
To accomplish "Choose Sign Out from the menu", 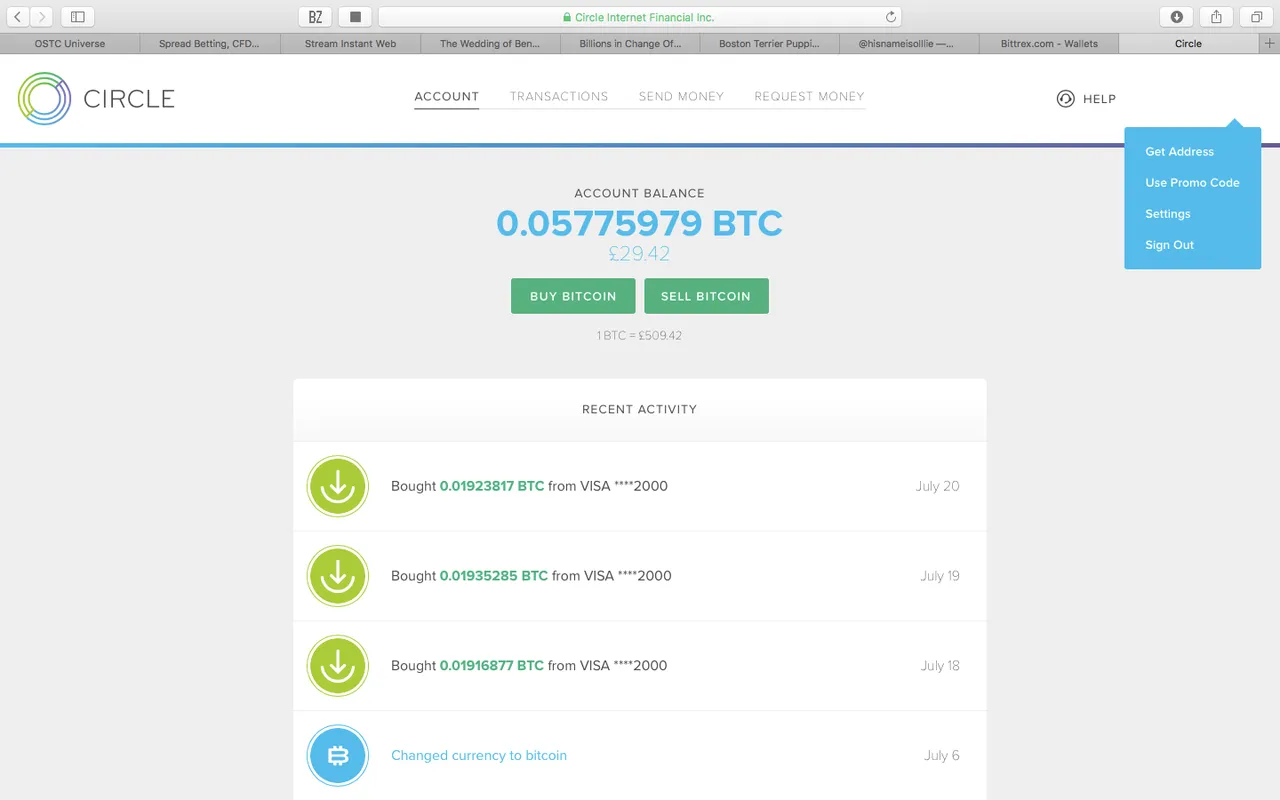I will [1169, 245].
